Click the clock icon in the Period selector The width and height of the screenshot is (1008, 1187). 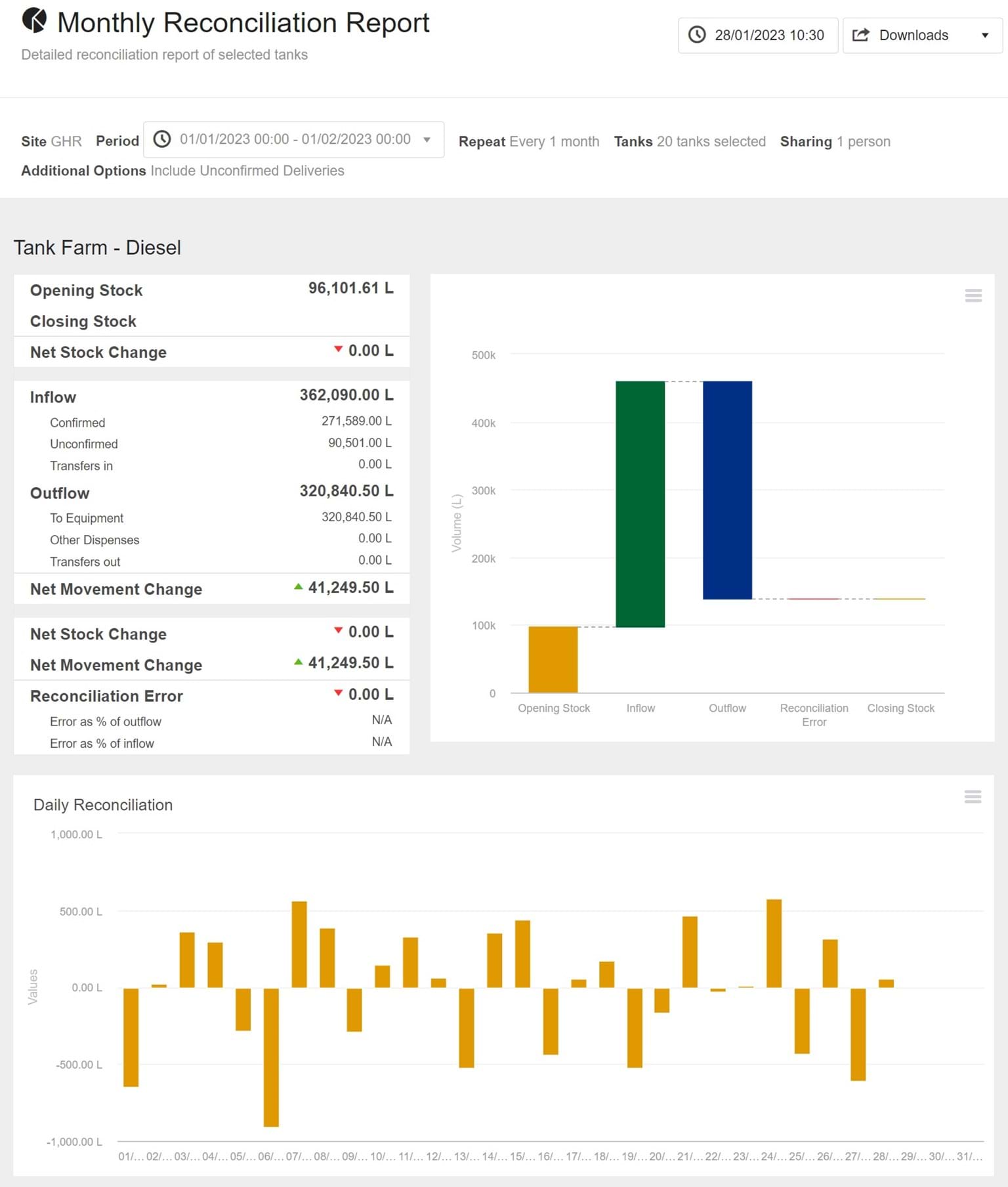(162, 139)
